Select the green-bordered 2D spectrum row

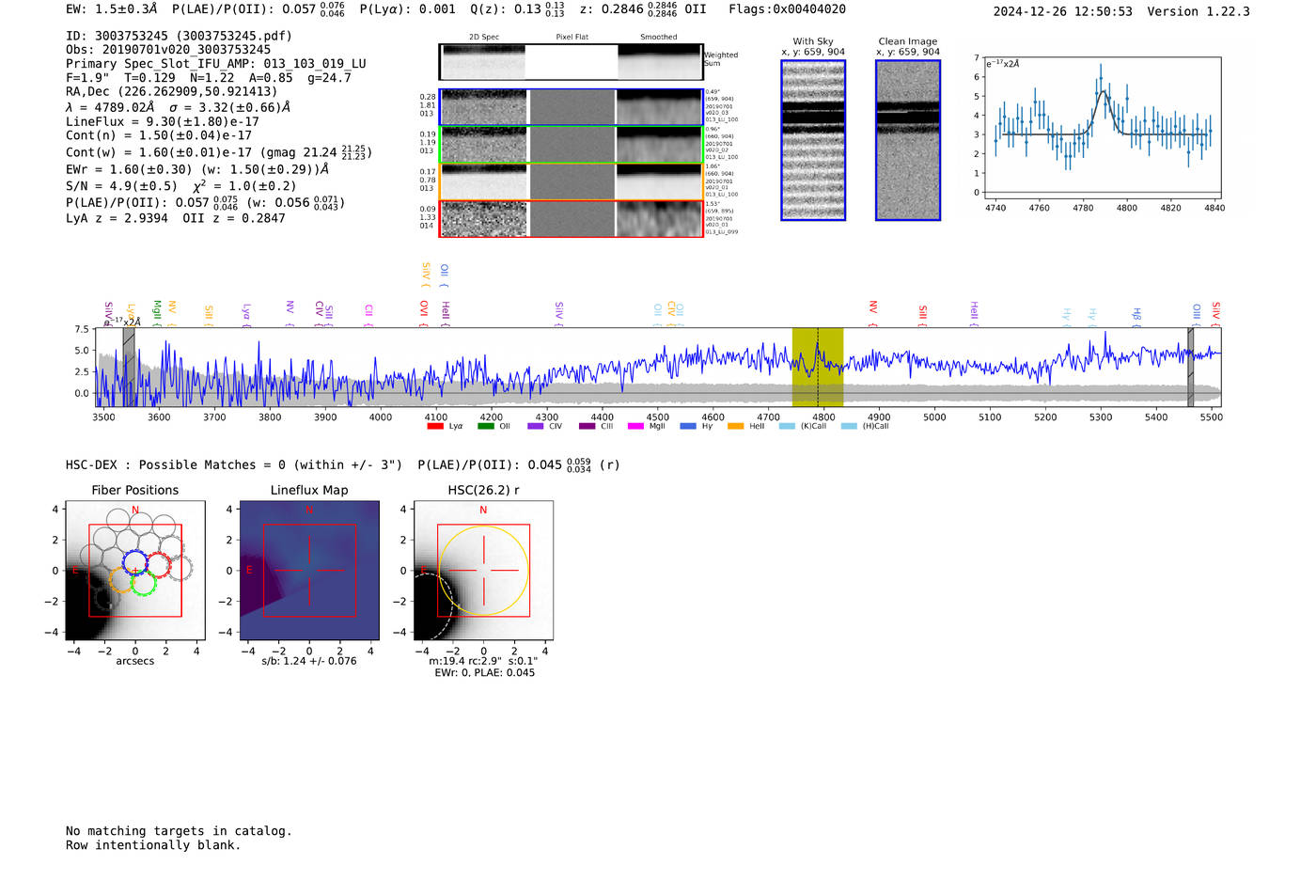point(571,144)
